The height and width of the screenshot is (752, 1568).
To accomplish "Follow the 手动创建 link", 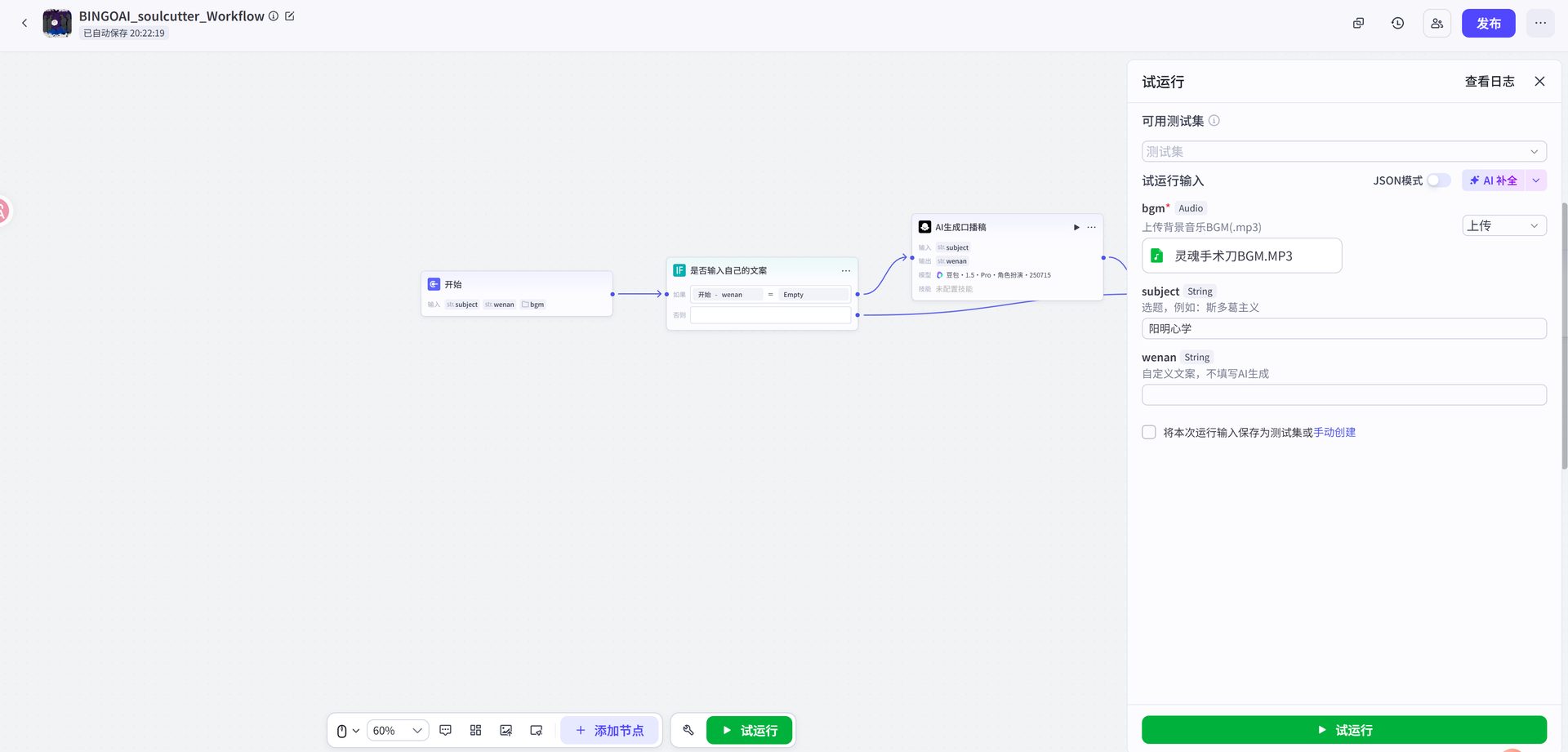I will click(1334, 432).
